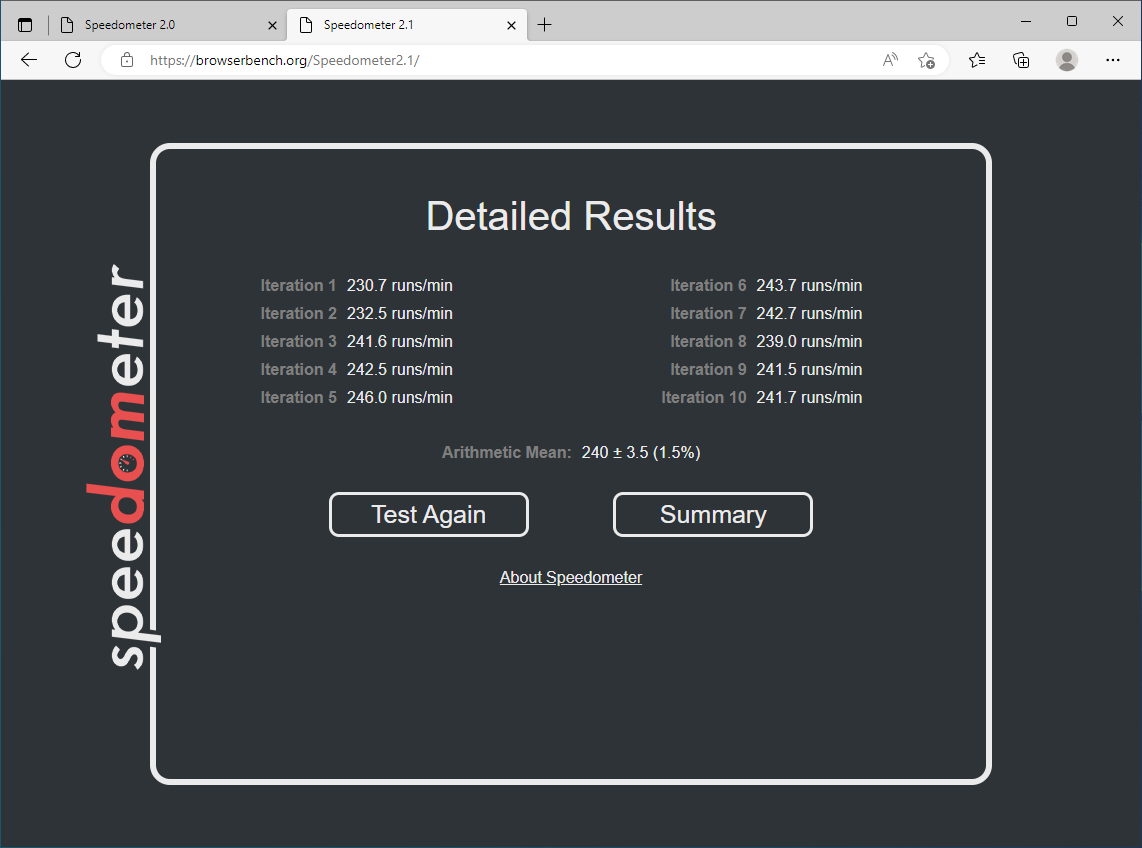Select Iteration 8 value 239.0 runs/min

pyautogui.click(x=809, y=341)
